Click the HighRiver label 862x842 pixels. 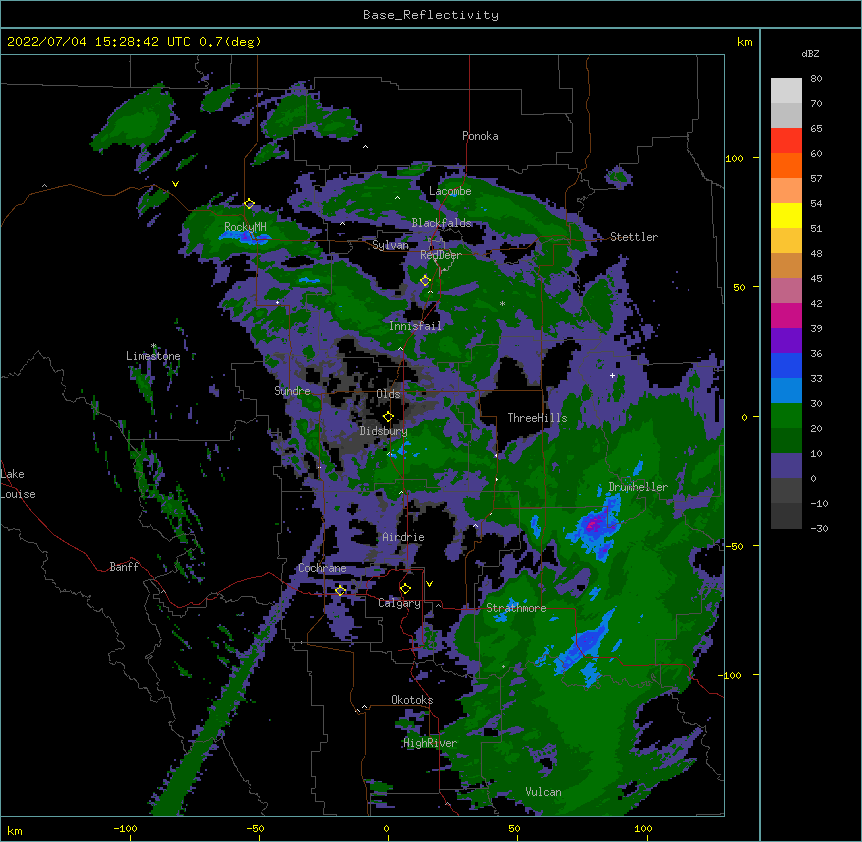[x=430, y=743]
